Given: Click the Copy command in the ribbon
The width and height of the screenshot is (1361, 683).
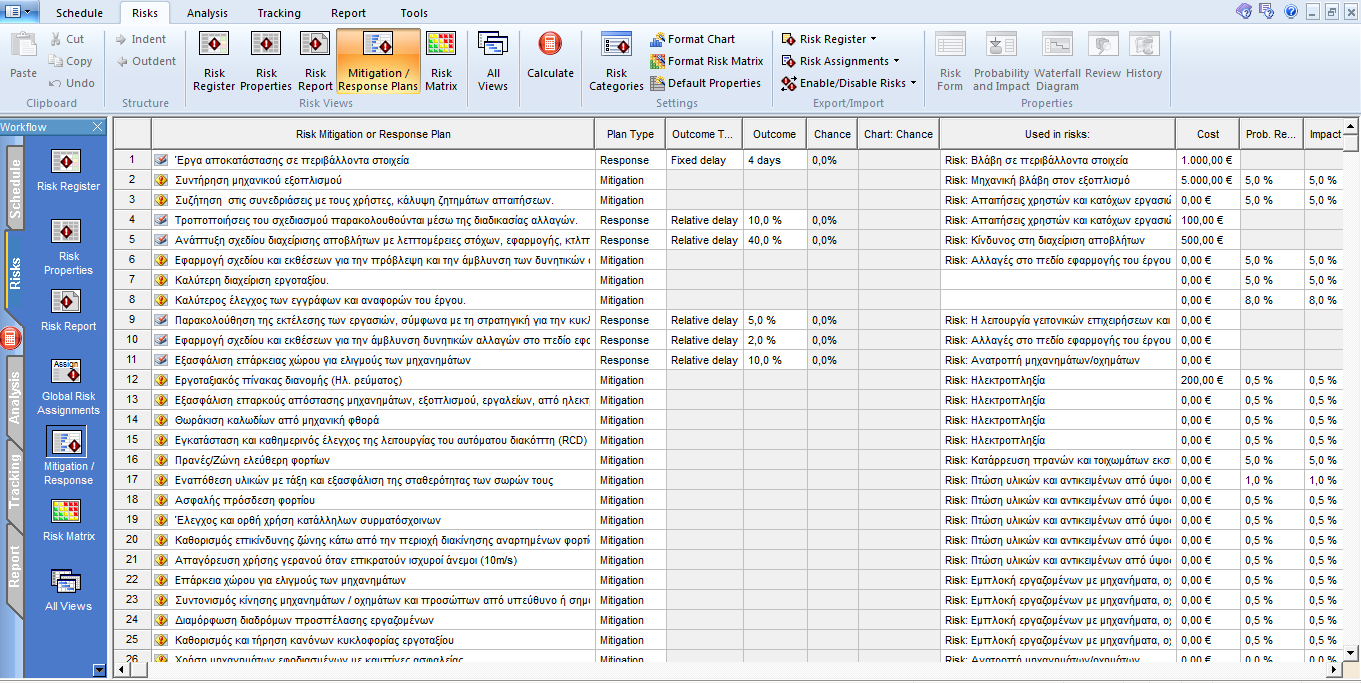Looking at the screenshot, I should 71,61.
